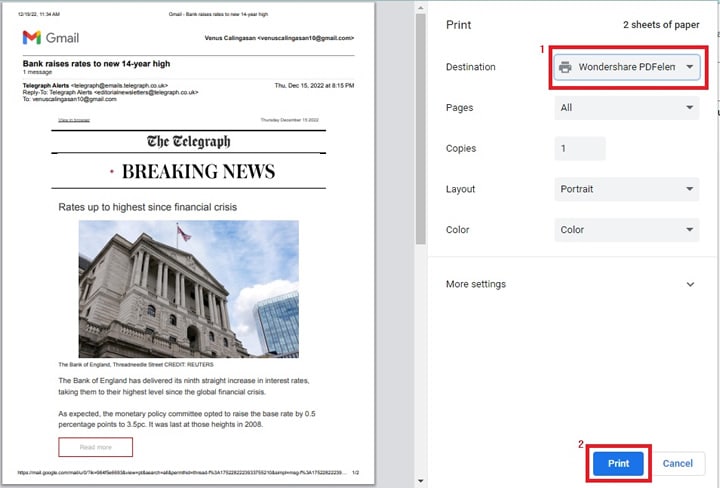Click subject 'Bank raises rates to new 14-year high'

tap(96, 63)
